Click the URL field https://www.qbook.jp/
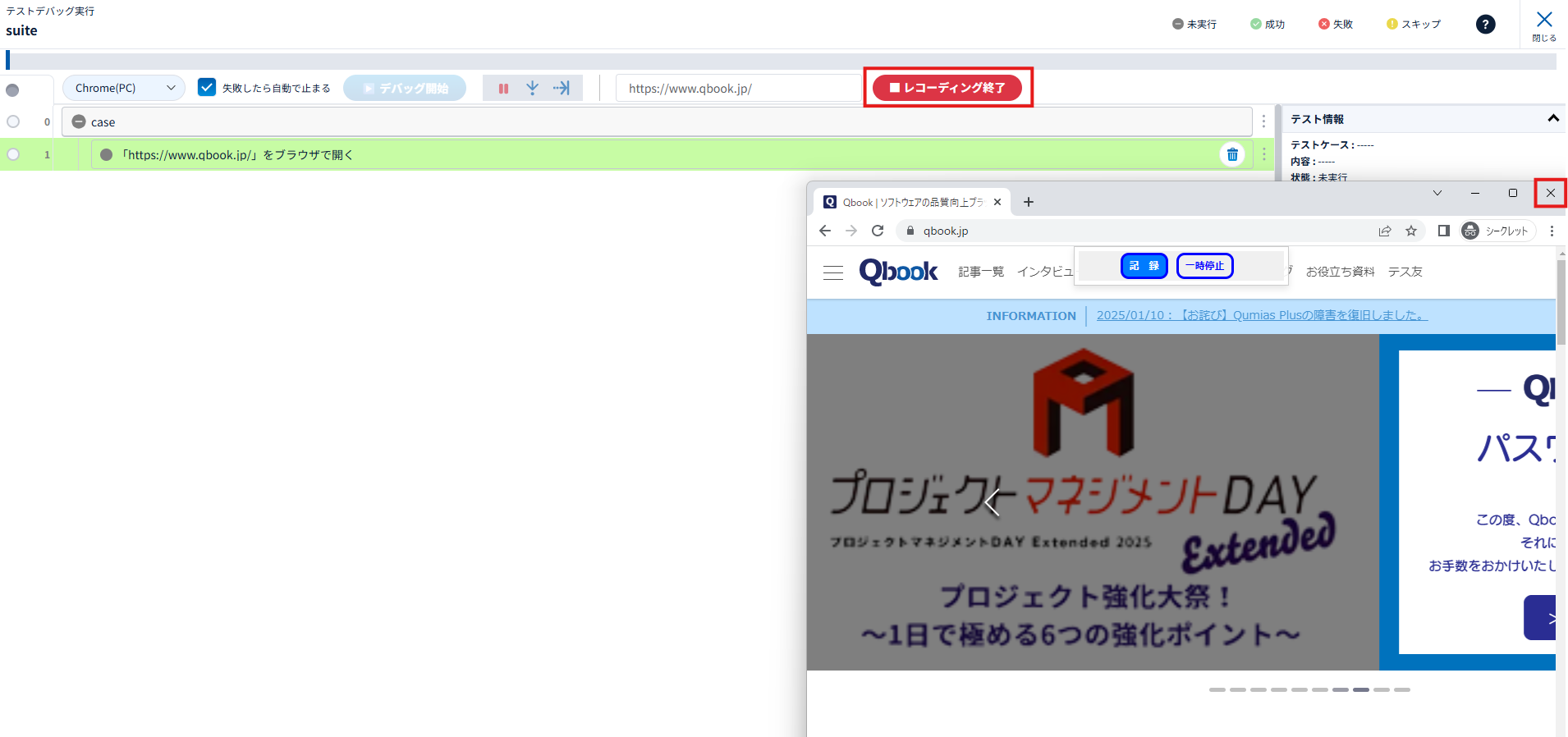The height and width of the screenshot is (737, 1568). [738, 88]
